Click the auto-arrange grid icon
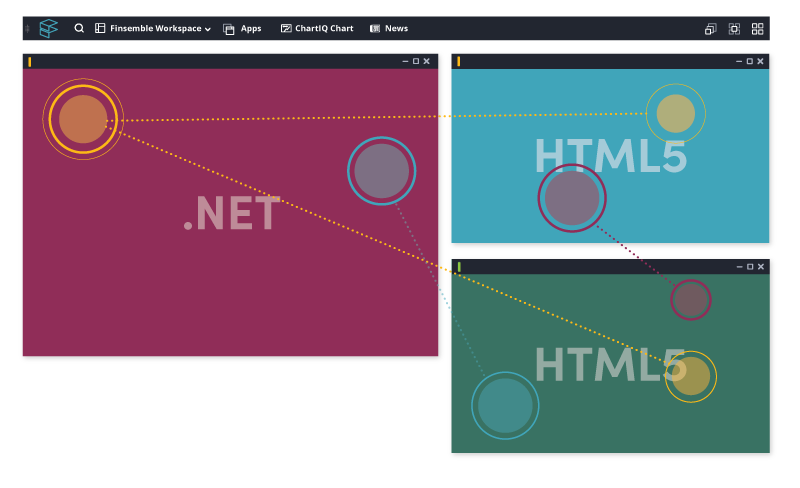 coord(758,29)
